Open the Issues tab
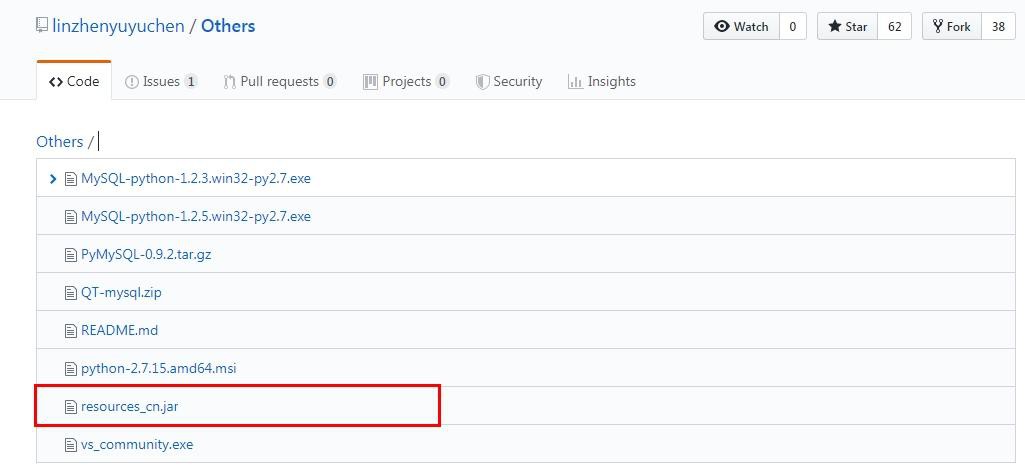Screen dimensions: 1025x465 161,81
